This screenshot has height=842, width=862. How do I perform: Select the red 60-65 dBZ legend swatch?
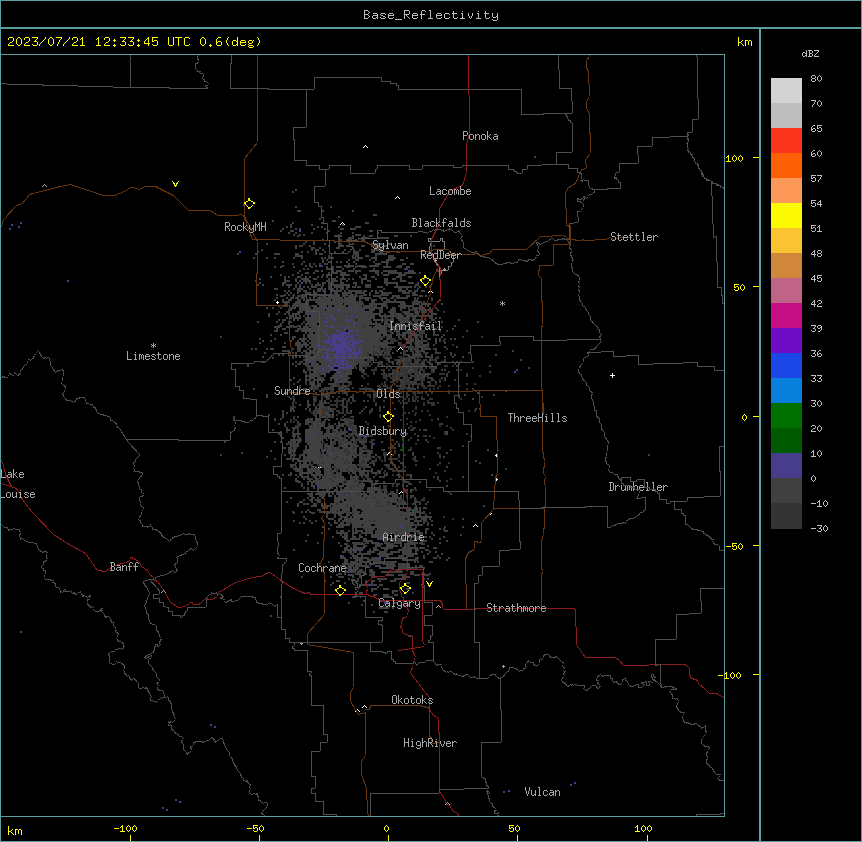tap(786, 140)
